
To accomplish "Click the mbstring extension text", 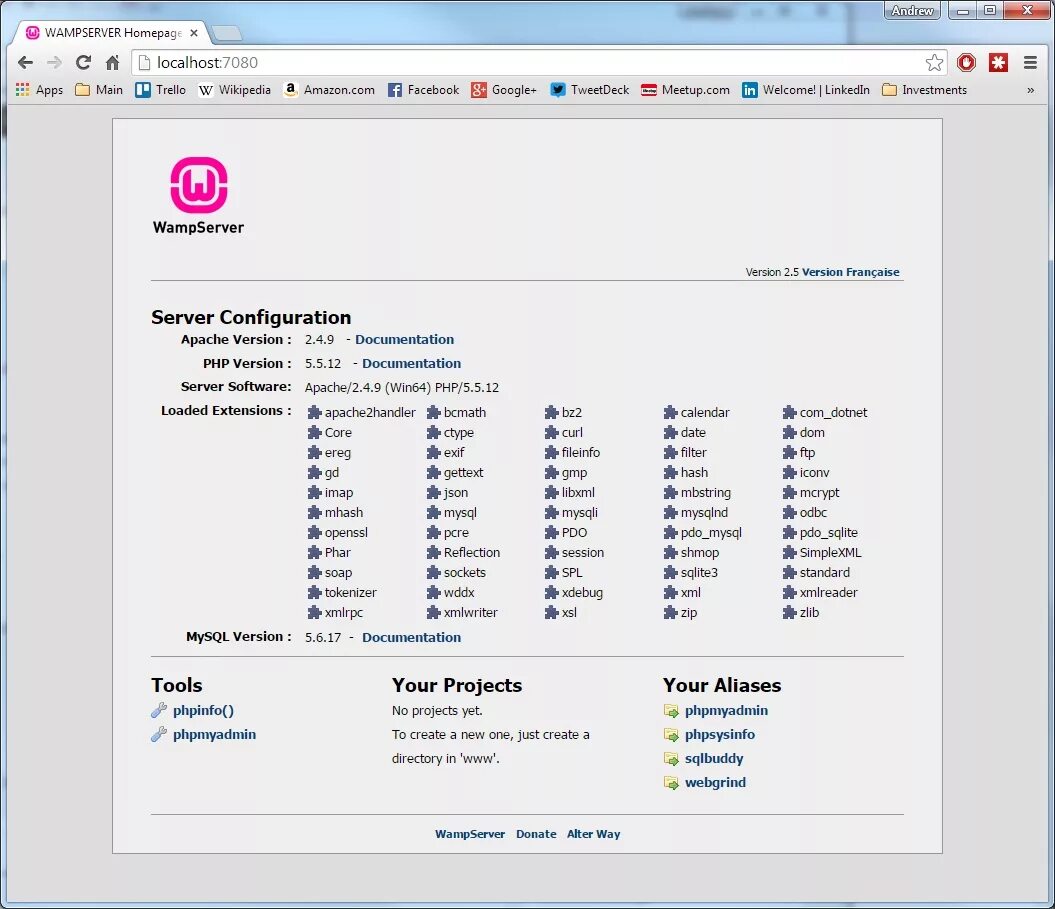I will [x=705, y=493].
